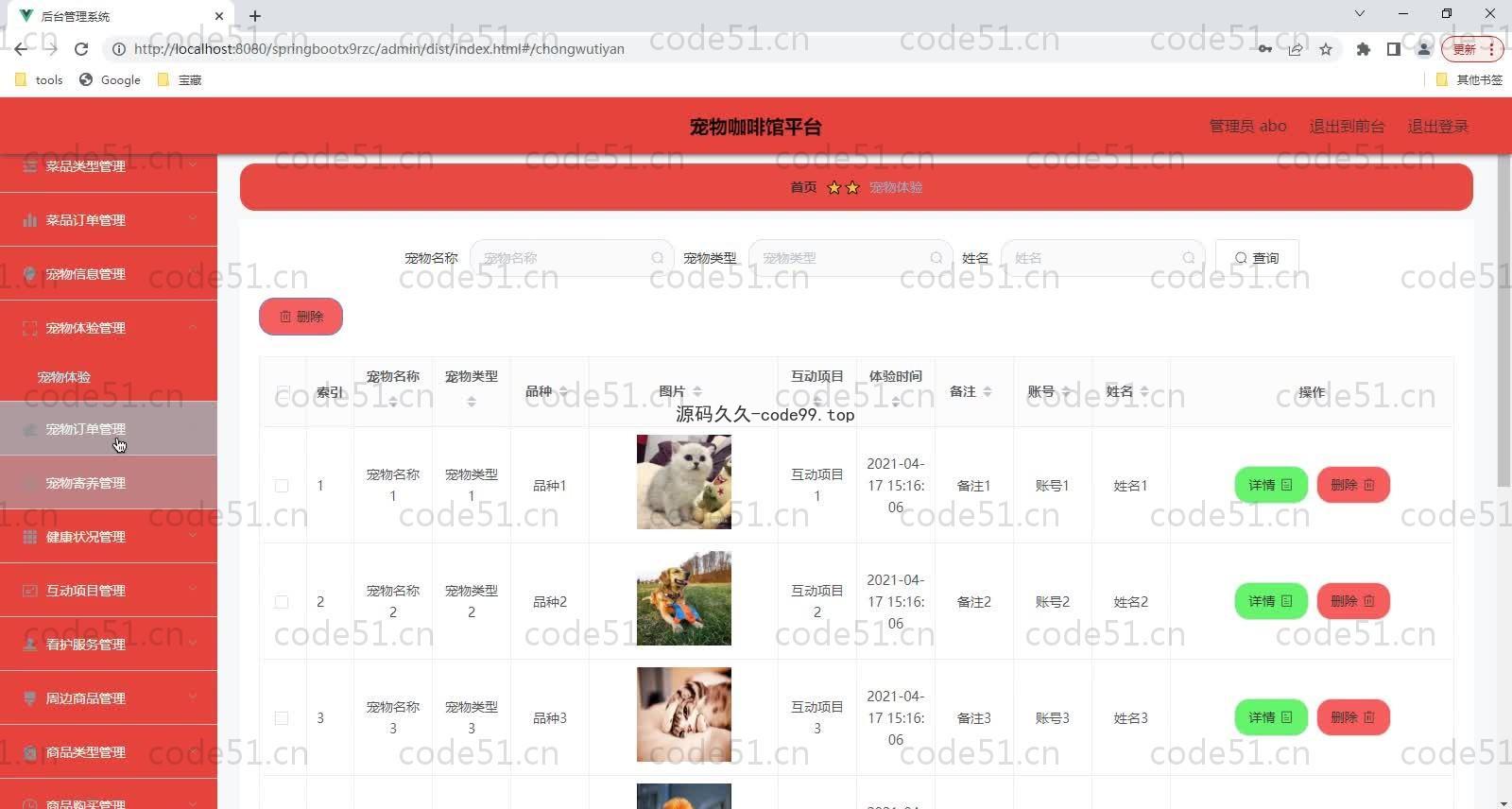Open the browser extensions puzzle icon
The image size is (1512, 809).
(1363, 49)
